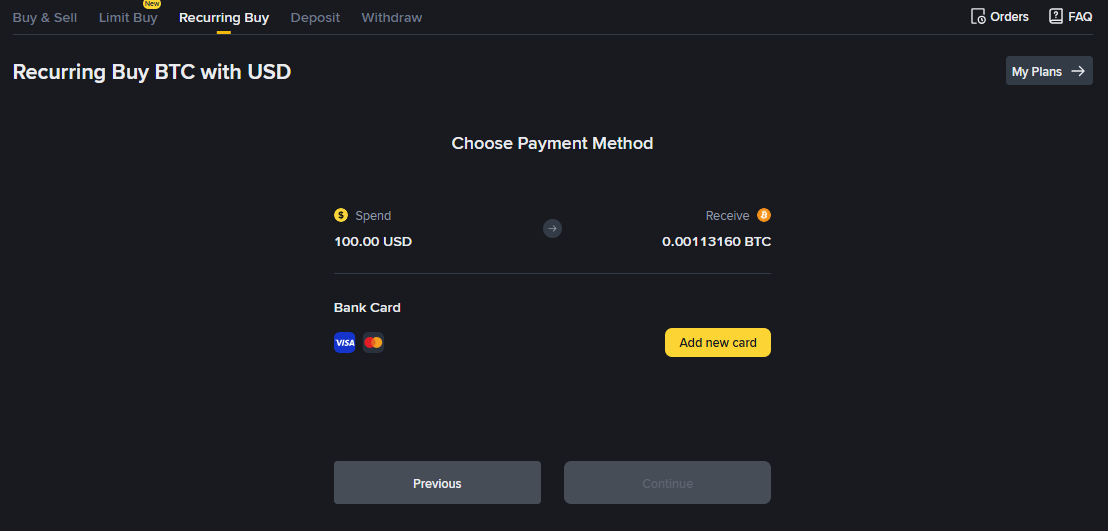Select the Mastercard logo

[373, 343]
